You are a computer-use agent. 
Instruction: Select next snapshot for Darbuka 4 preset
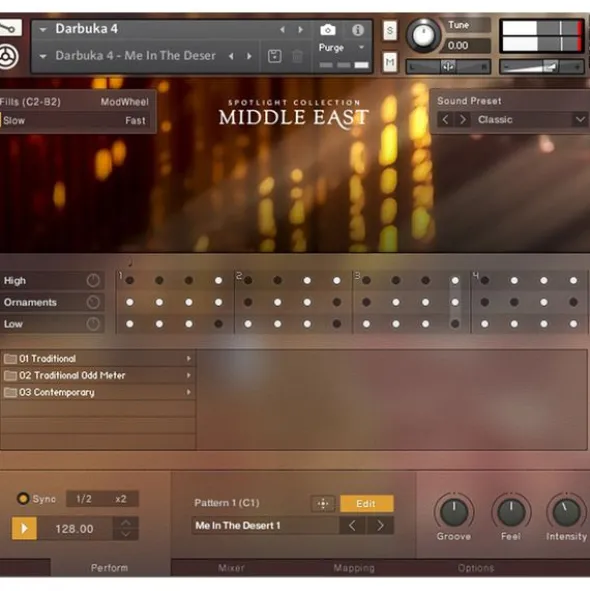pyautogui.click(x=249, y=56)
